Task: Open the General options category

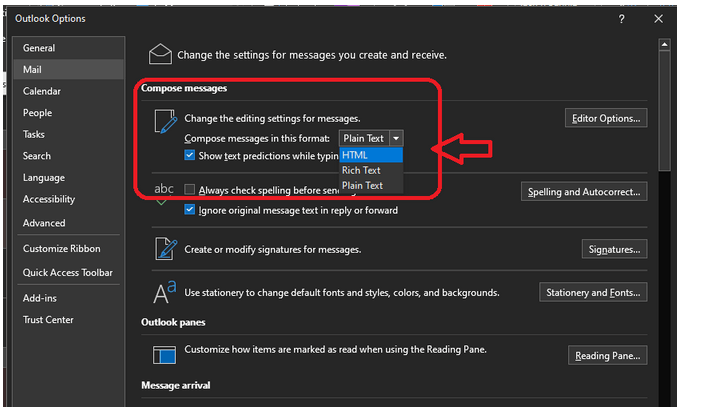Action: pos(68,48)
